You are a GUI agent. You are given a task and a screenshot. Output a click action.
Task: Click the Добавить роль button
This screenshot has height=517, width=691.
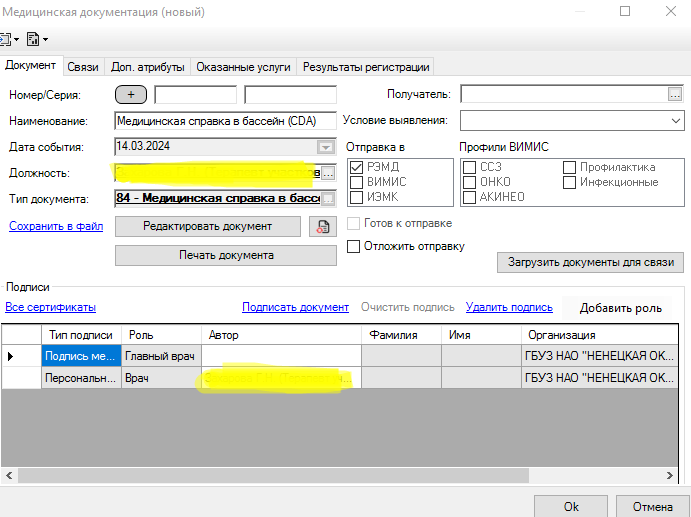pos(620,308)
